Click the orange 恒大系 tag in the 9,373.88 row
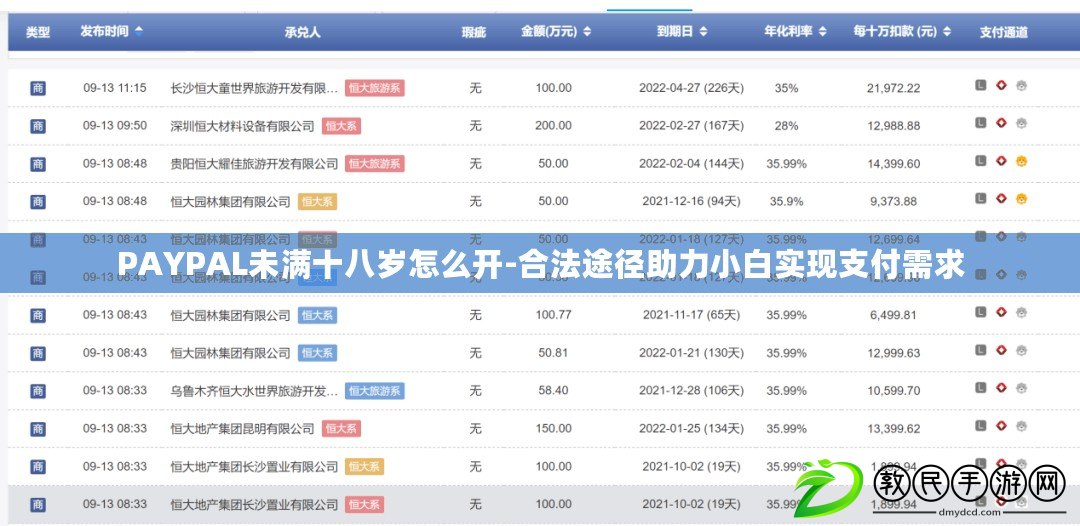The width and height of the screenshot is (1080, 526). [x=318, y=202]
